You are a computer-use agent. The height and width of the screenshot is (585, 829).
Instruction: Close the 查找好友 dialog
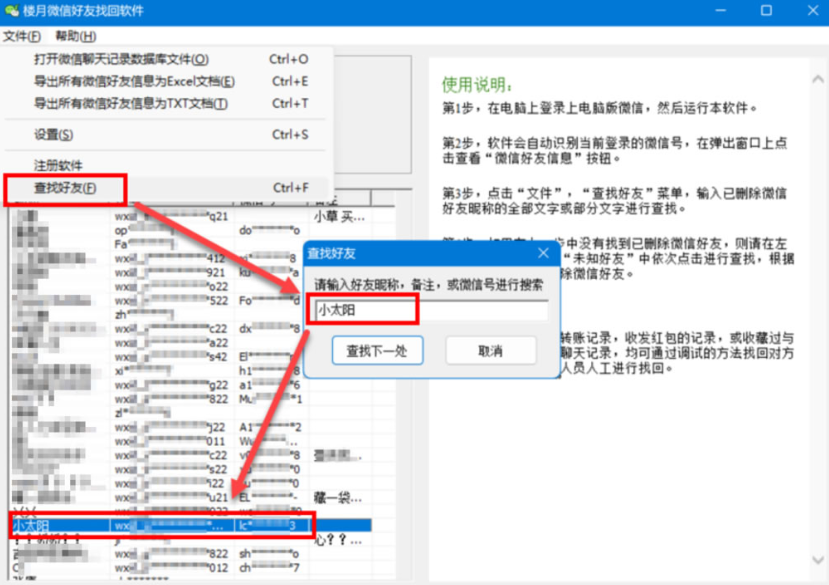point(543,253)
